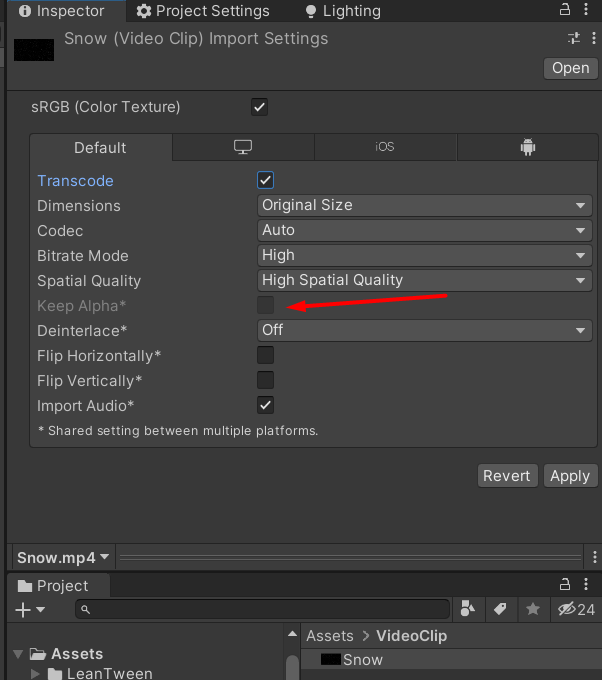Viewport: 602px width, 680px height.
Task: Open the Bitrate Mode dropdown
Action: tap(424, 255)
